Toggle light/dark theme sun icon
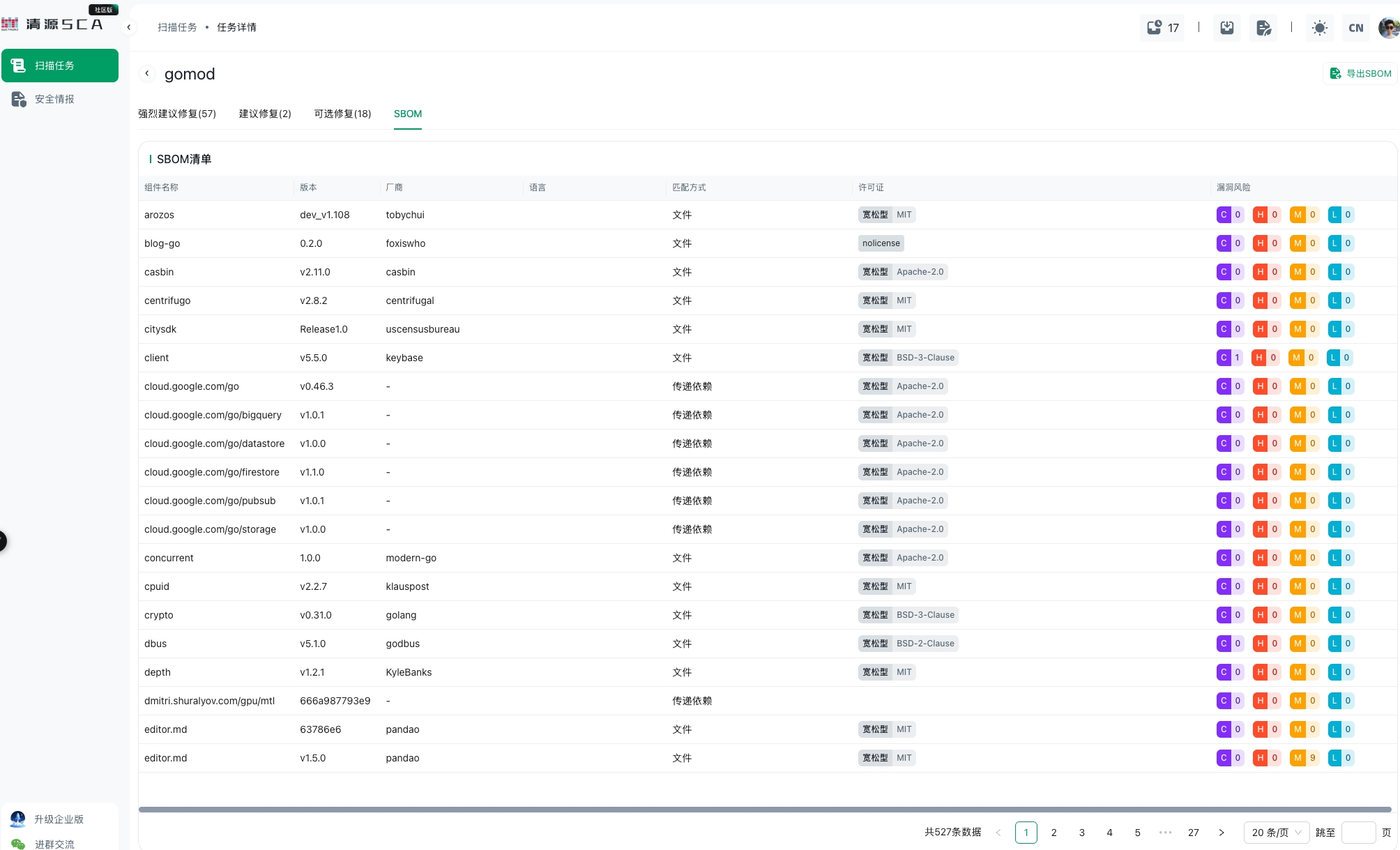 click(1319, 28)
